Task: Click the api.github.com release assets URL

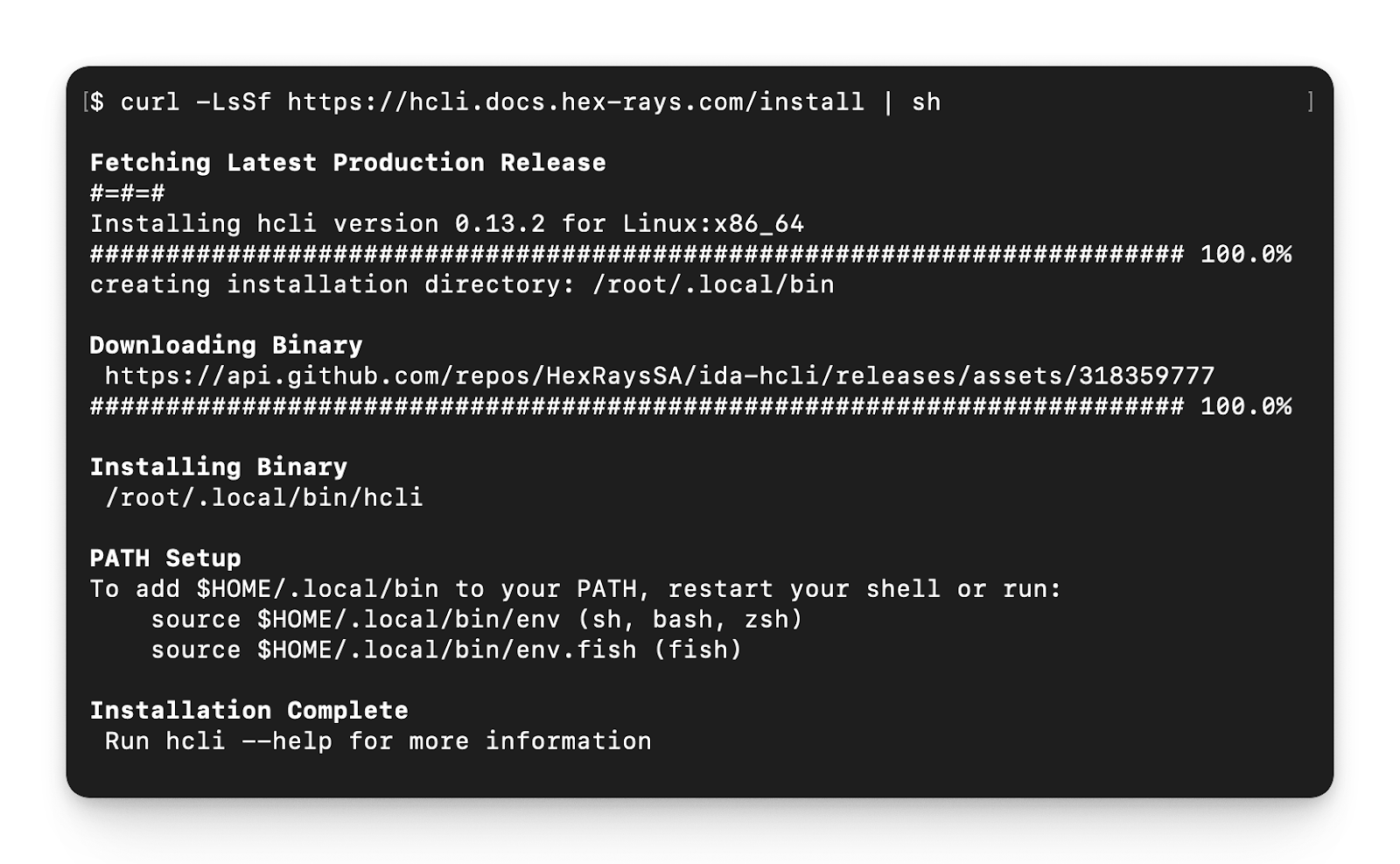Action: pyautogui.click(x=660, y=376)
